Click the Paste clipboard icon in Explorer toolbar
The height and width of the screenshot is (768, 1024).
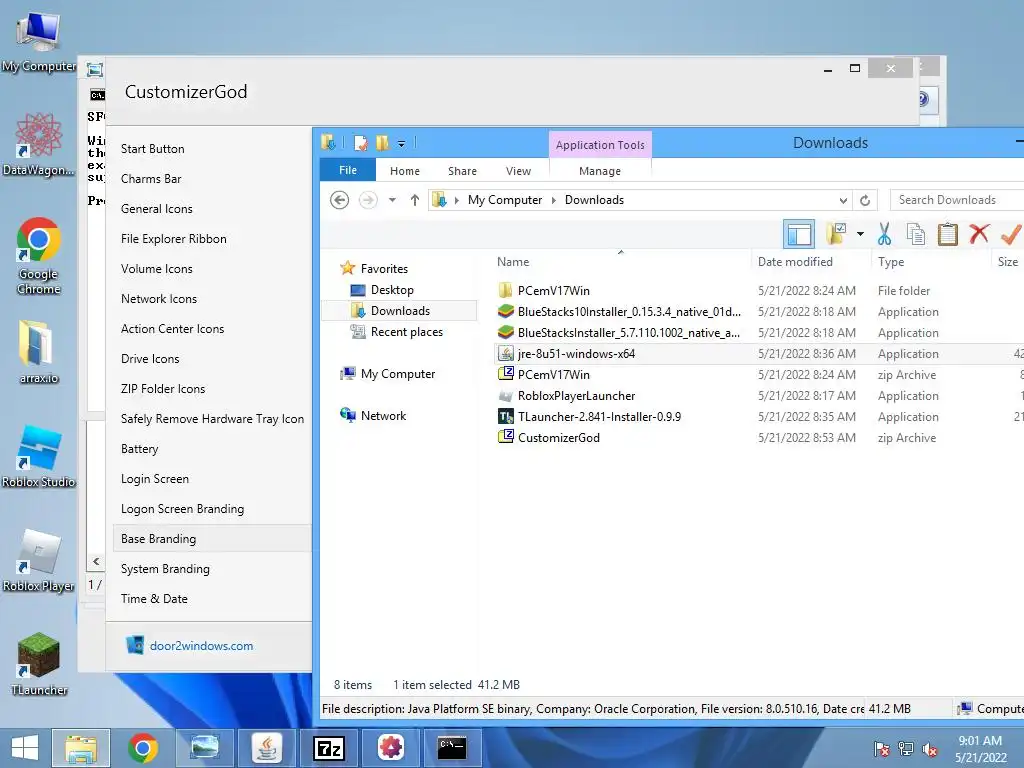click(947, 234)
